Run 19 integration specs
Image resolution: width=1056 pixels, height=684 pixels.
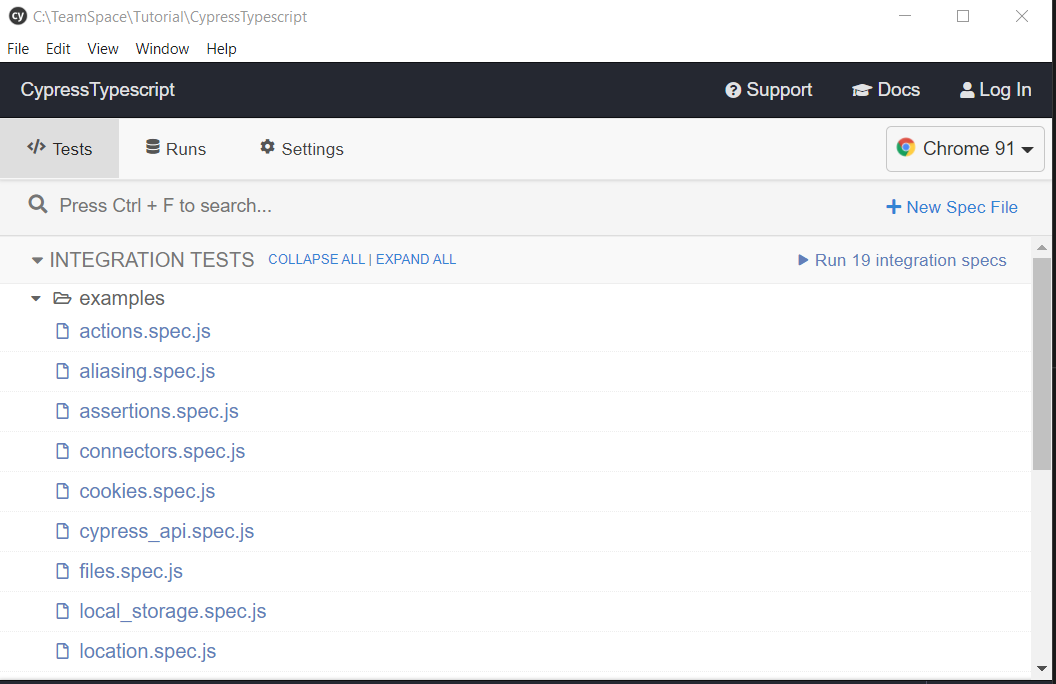(902, 260)
